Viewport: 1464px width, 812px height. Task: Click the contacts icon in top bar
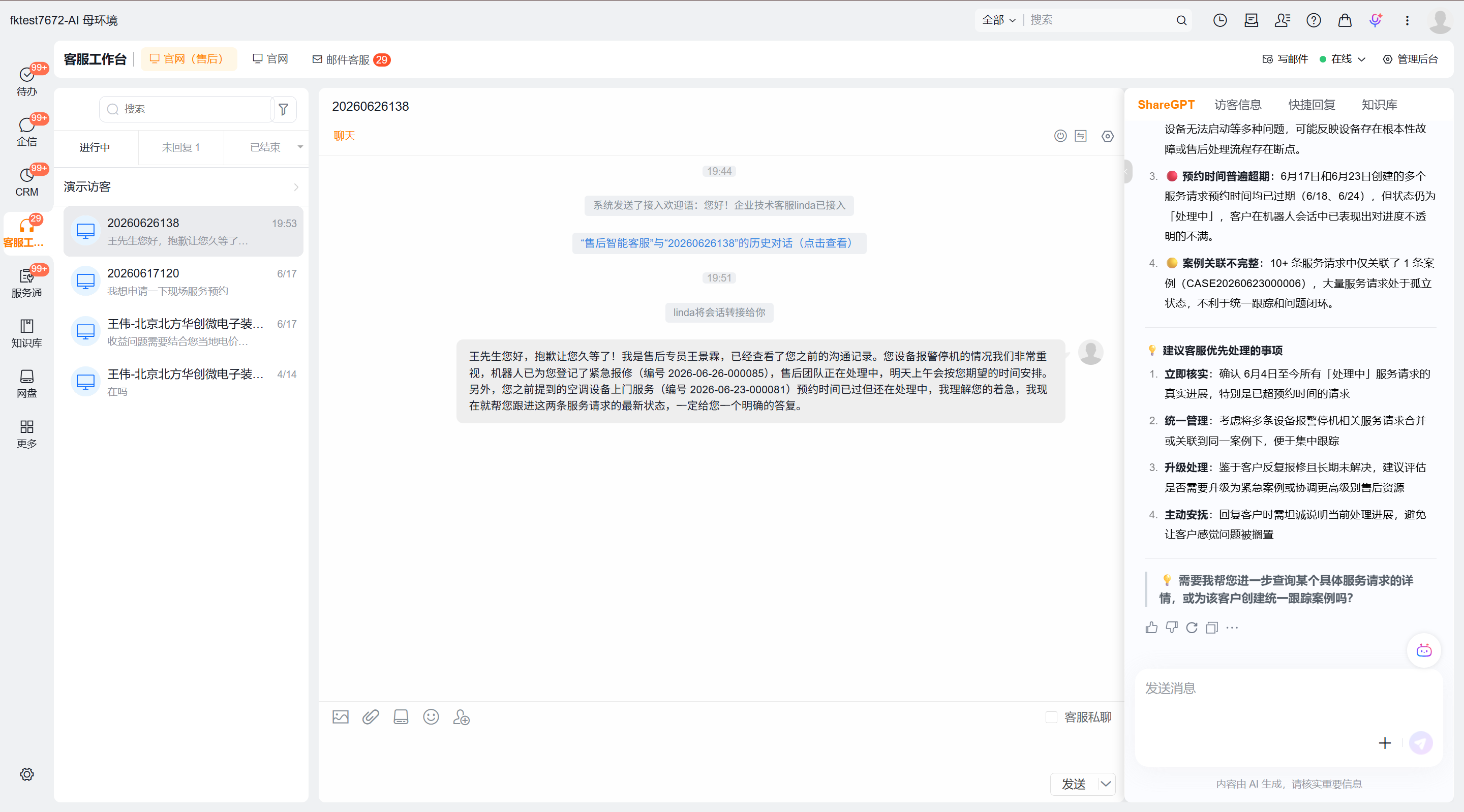pos(1283,20)
